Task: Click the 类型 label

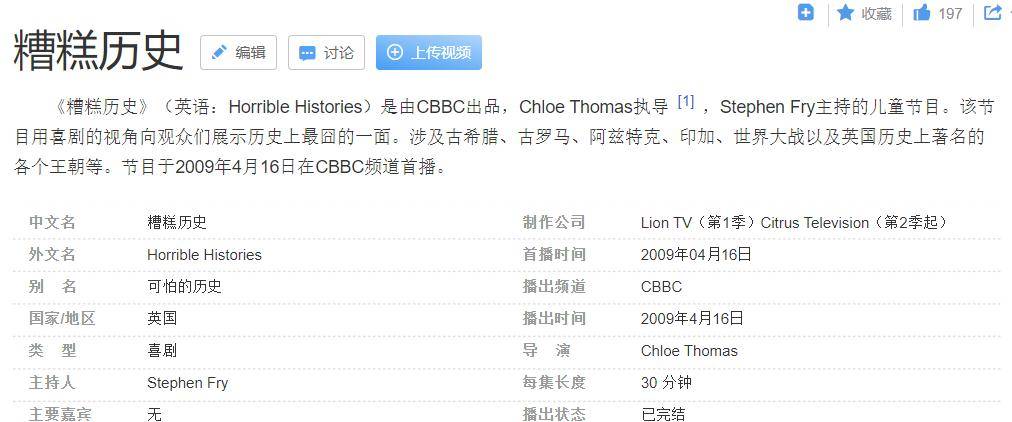Action: pos(52,350)
